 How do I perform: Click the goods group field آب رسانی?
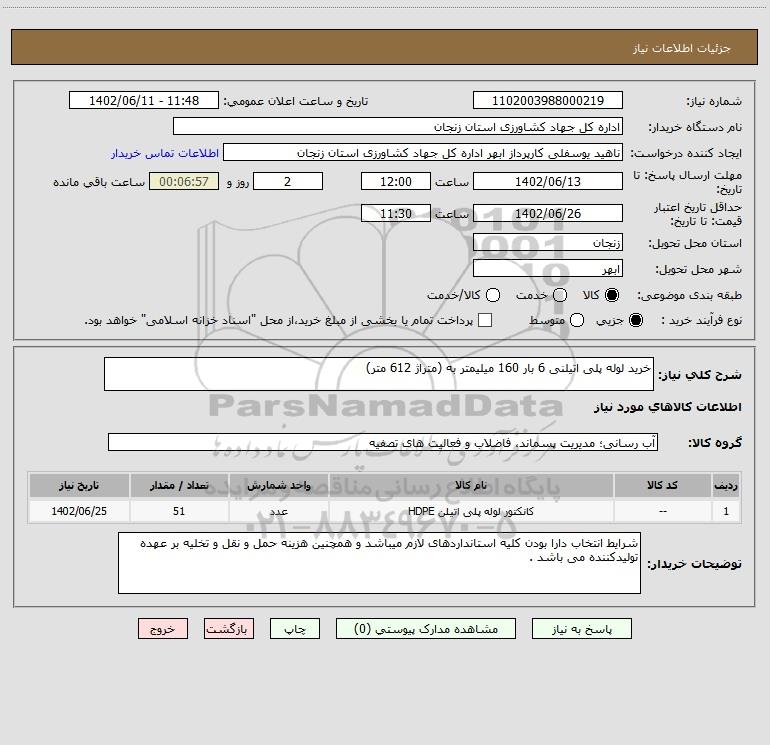[x=383, y=442]
